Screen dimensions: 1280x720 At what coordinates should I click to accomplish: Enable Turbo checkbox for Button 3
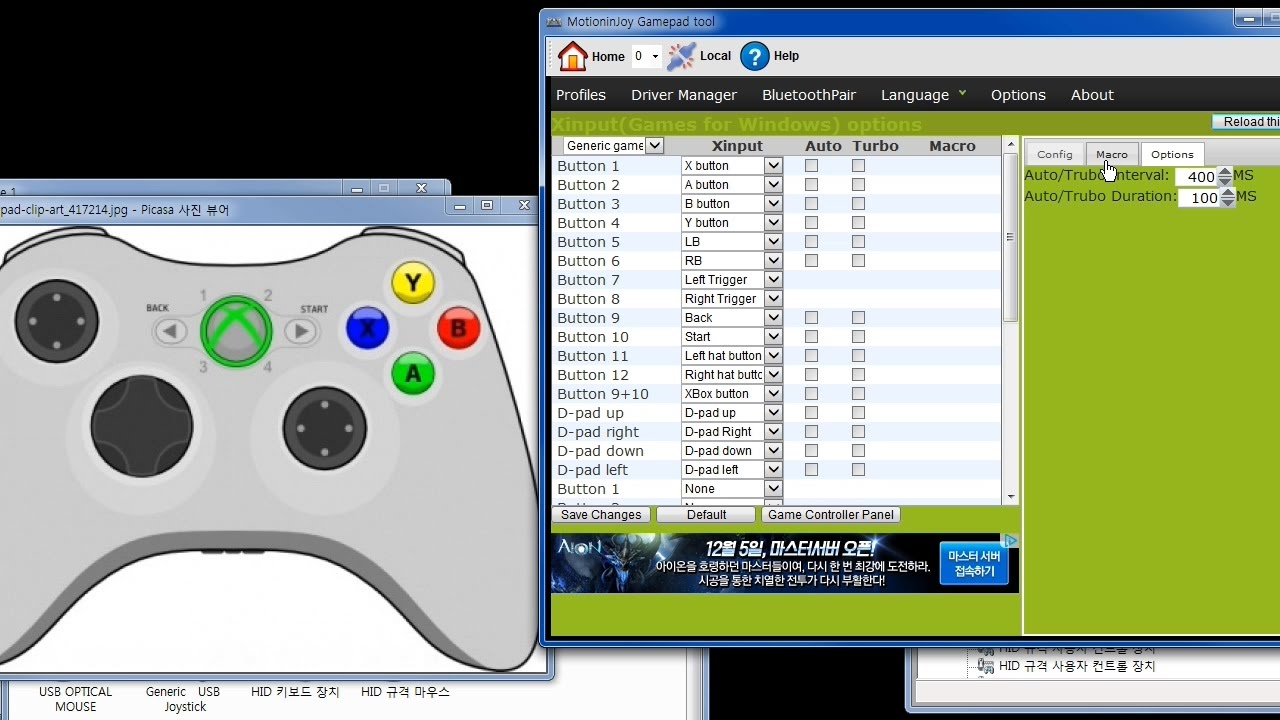click(x=858, y=204)
